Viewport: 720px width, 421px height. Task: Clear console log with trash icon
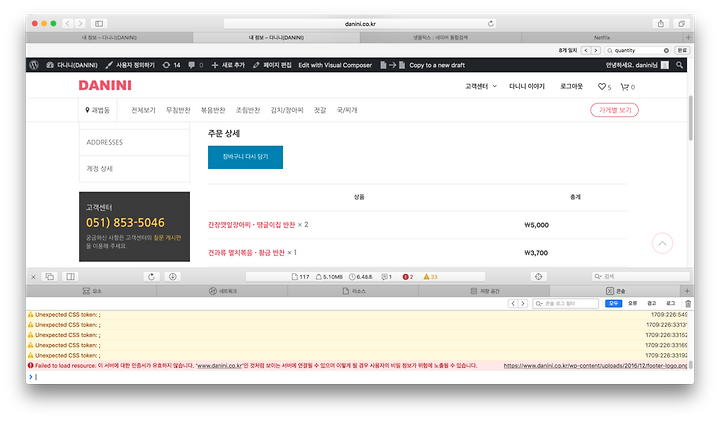(x=688, y=303)
